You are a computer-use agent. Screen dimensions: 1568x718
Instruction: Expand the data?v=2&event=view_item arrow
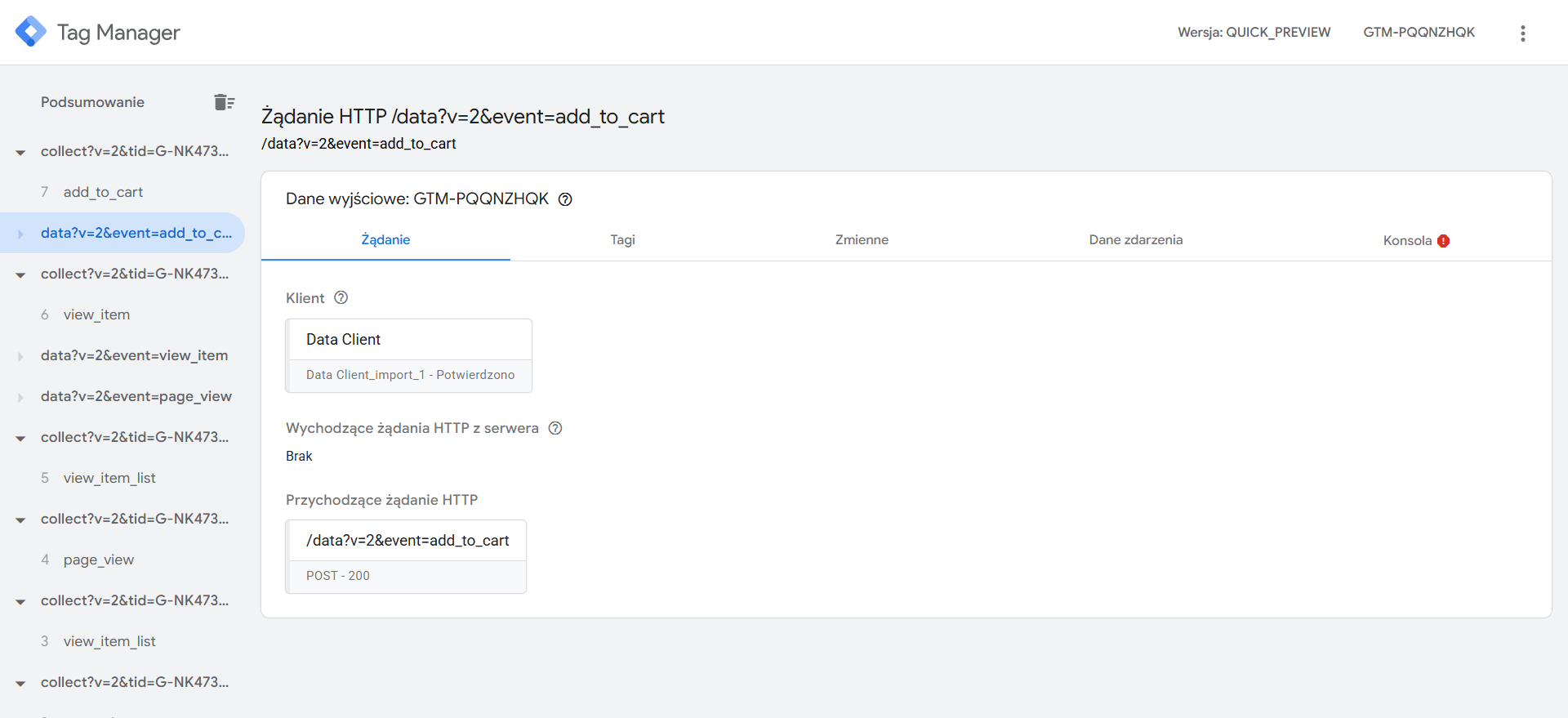(20, 356)
